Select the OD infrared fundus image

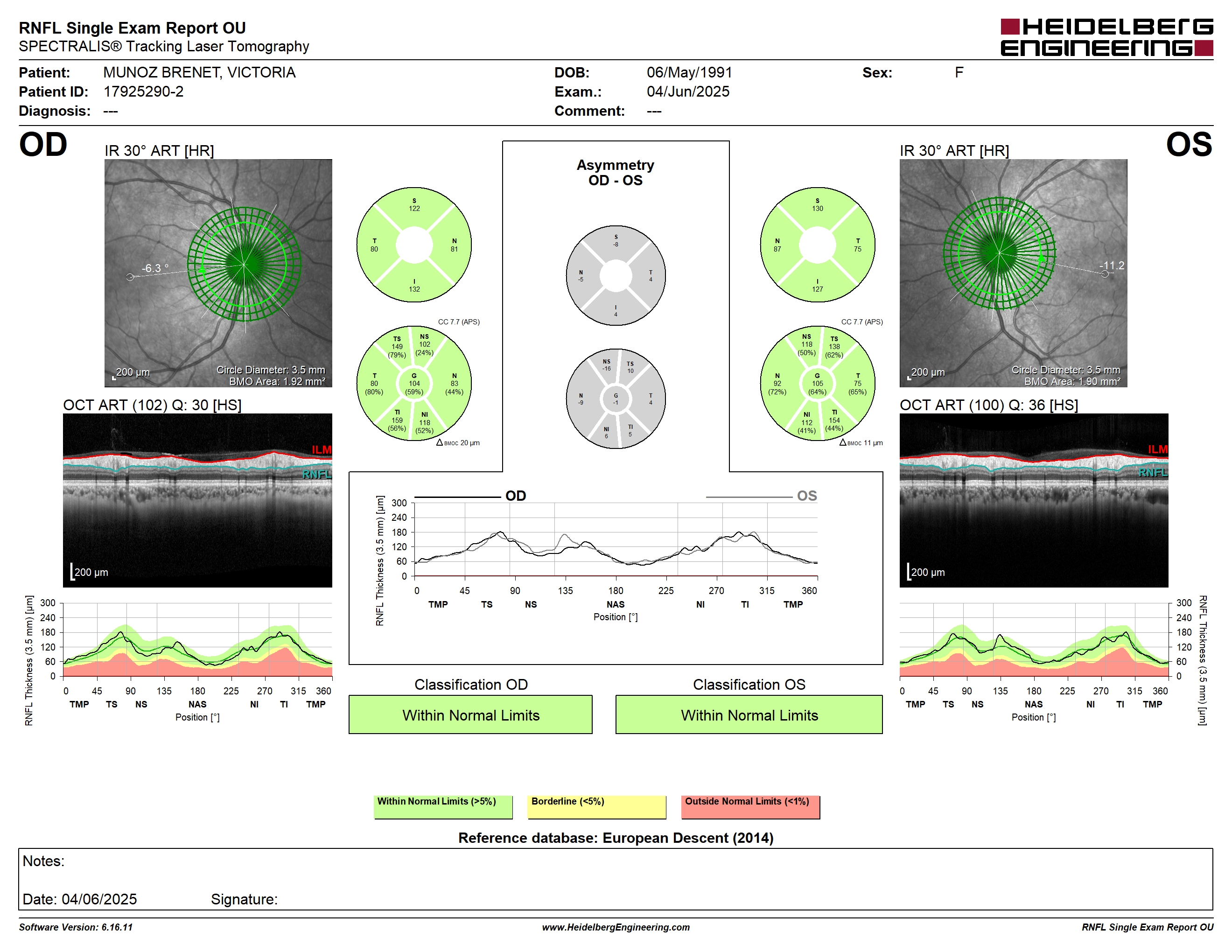pos(218,273)
